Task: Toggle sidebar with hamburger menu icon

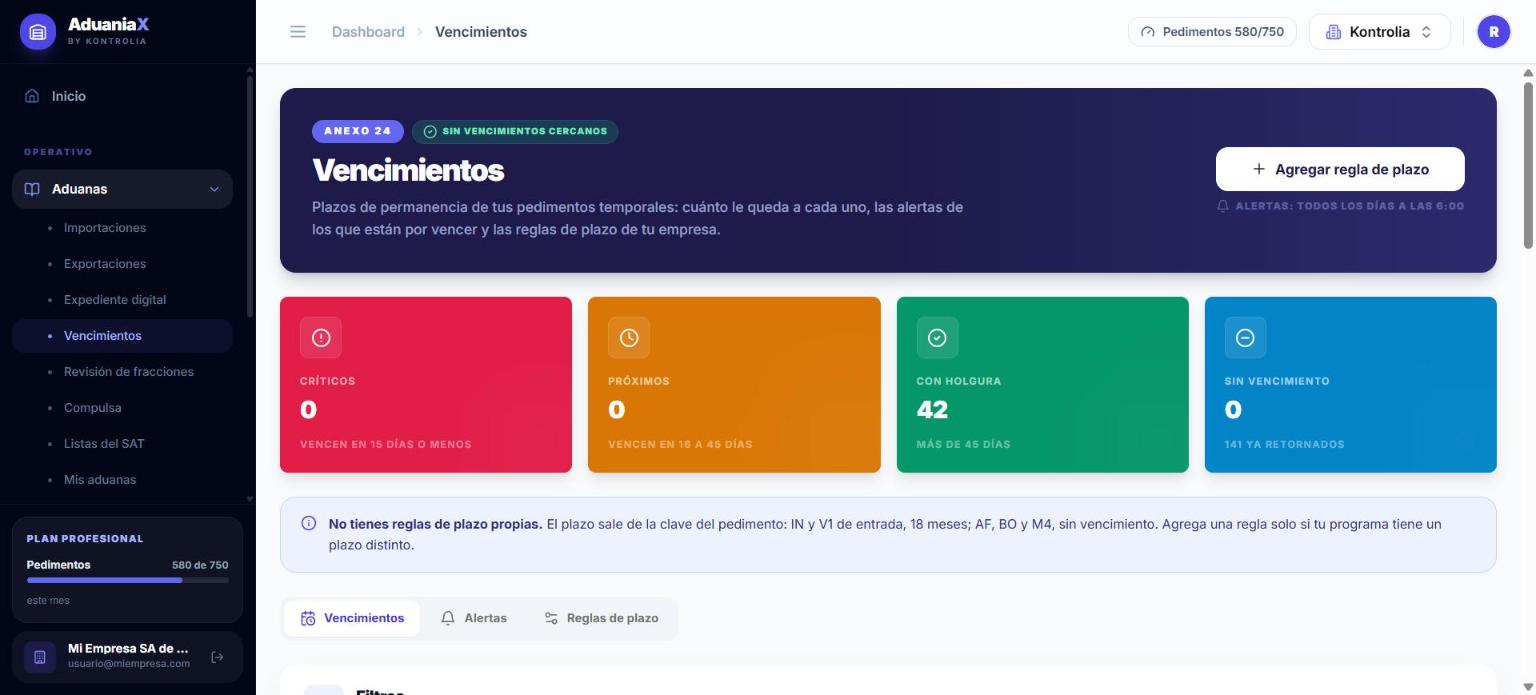Action: tap(298, 32)
